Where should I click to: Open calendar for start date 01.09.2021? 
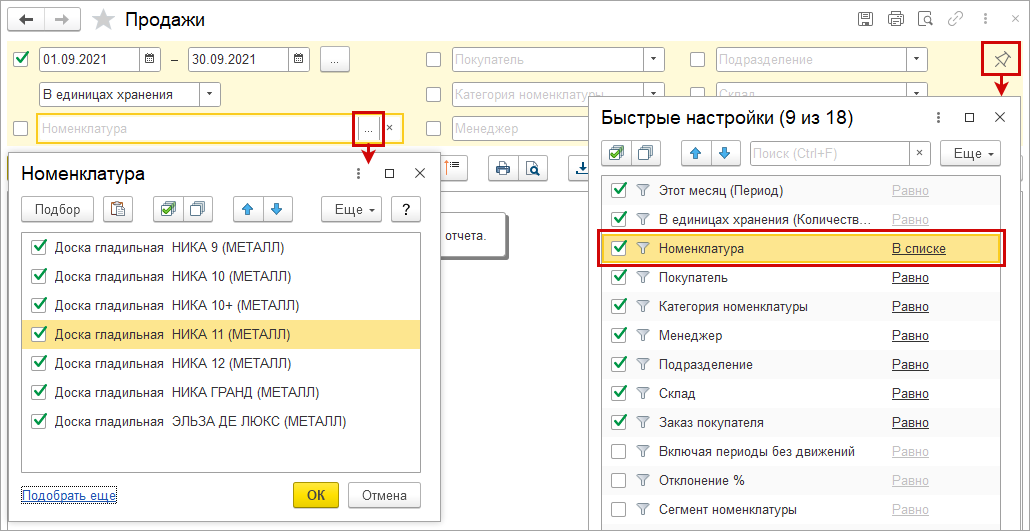pyautogui.click(x=149, y=59)
